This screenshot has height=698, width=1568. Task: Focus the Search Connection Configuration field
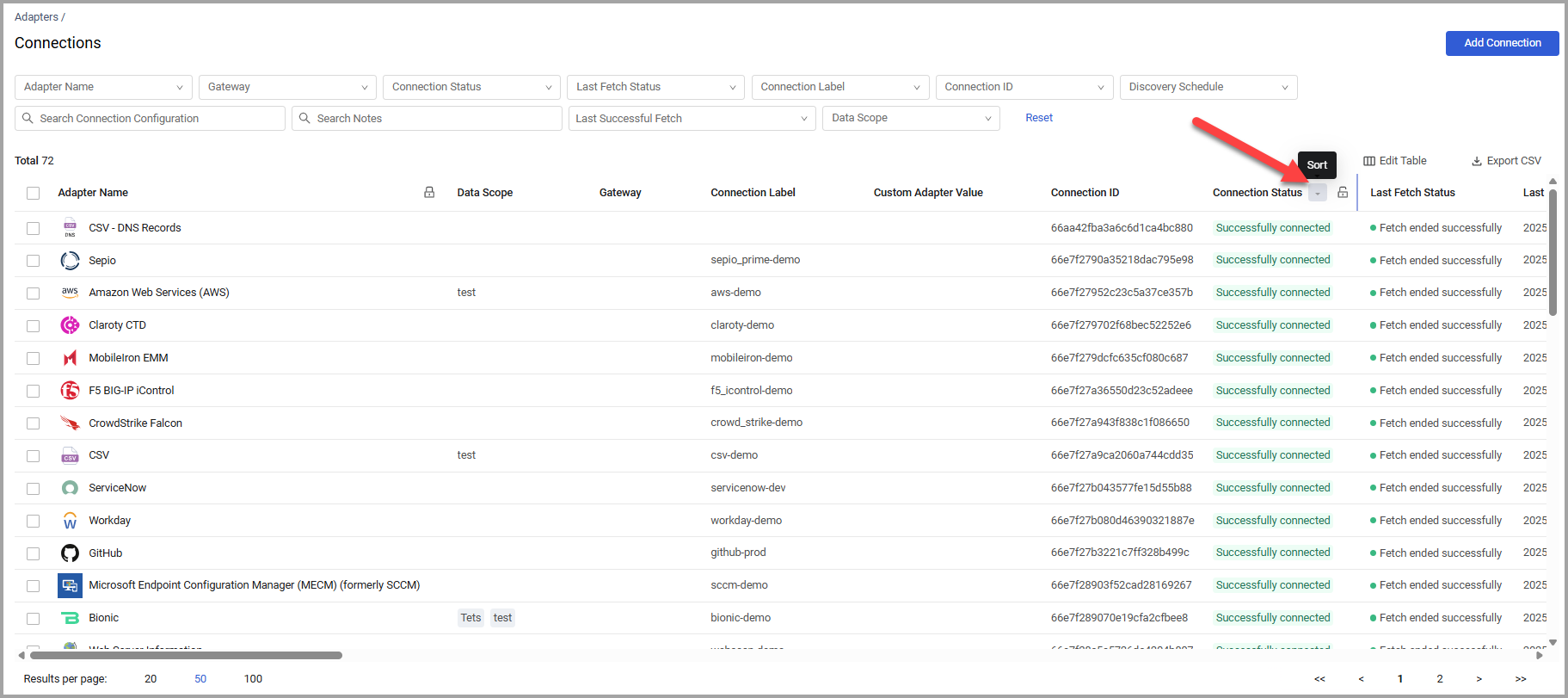point(150,118)
